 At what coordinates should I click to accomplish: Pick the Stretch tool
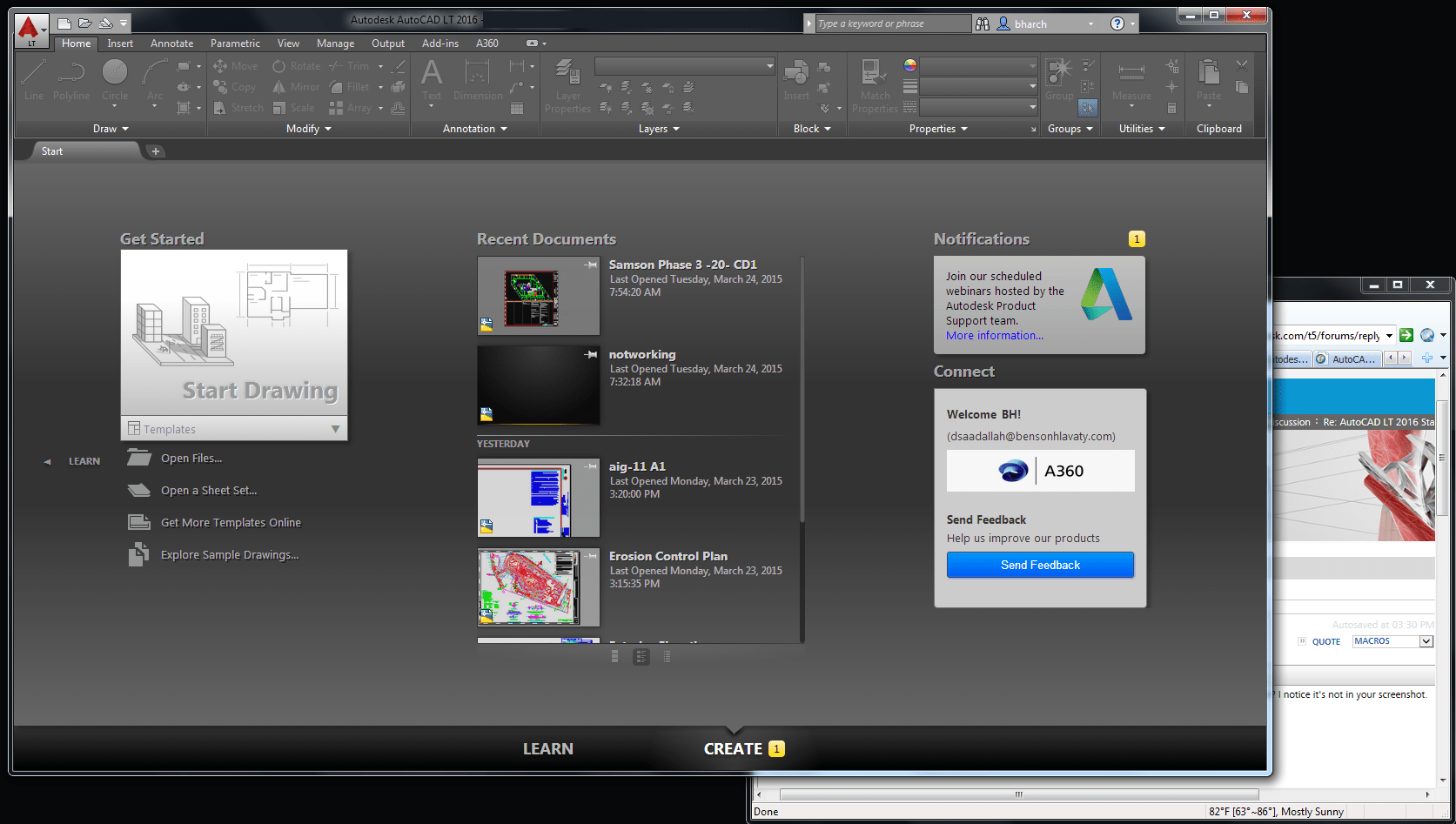pyautogui.click(x=238, y=108)
